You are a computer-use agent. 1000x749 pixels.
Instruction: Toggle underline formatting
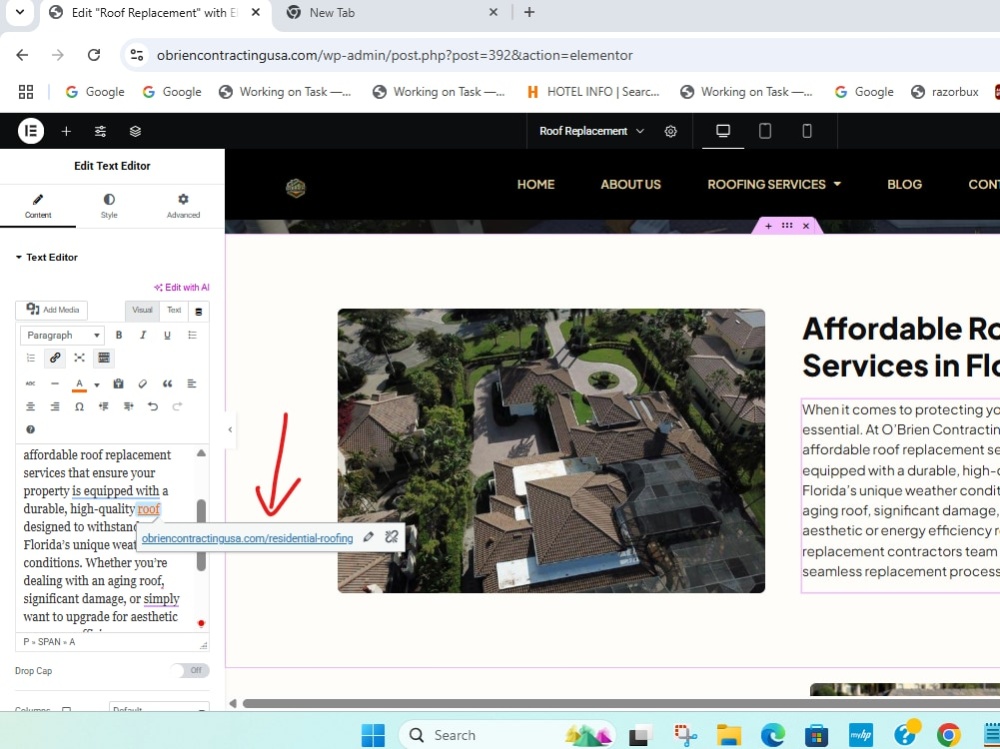(x=167, y=335)
